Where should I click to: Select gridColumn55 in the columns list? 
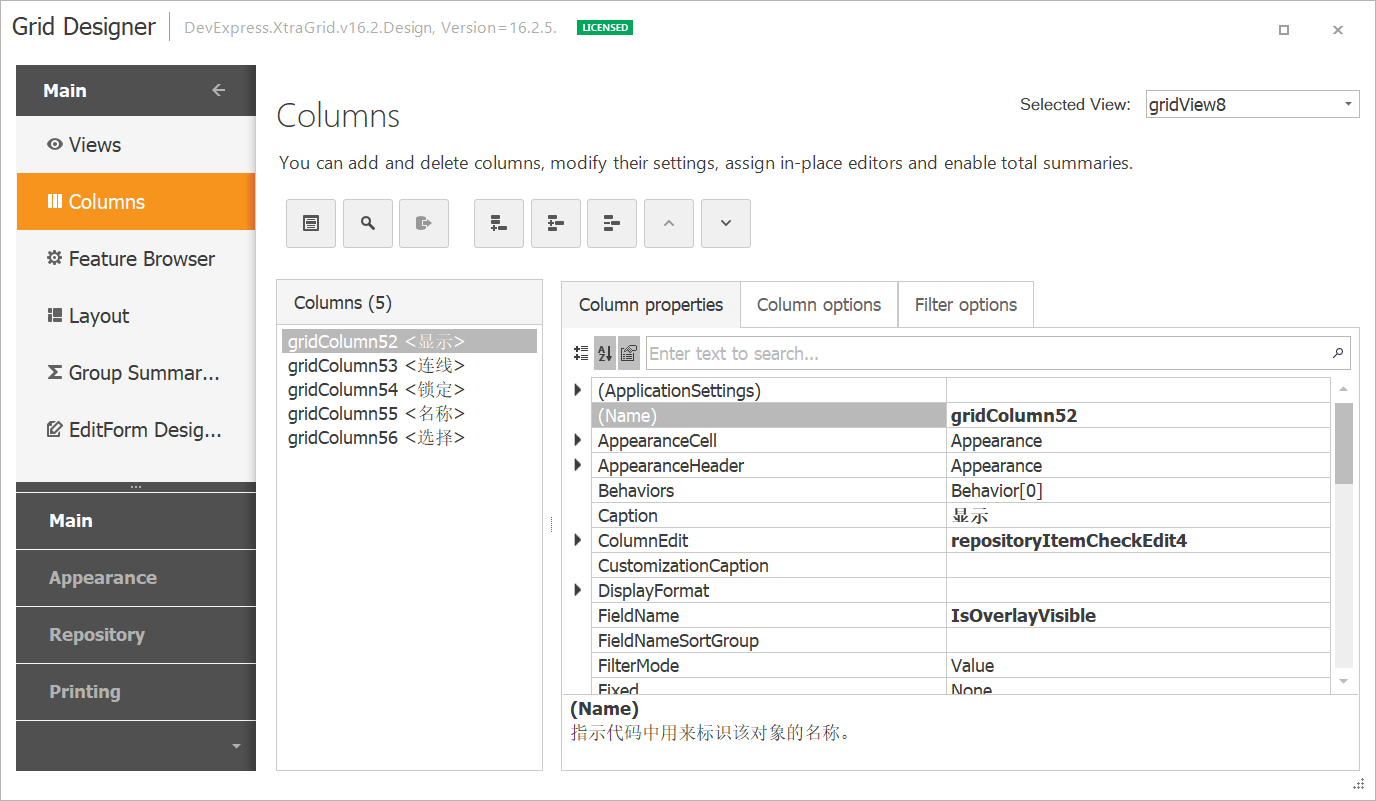pos(409,413)
